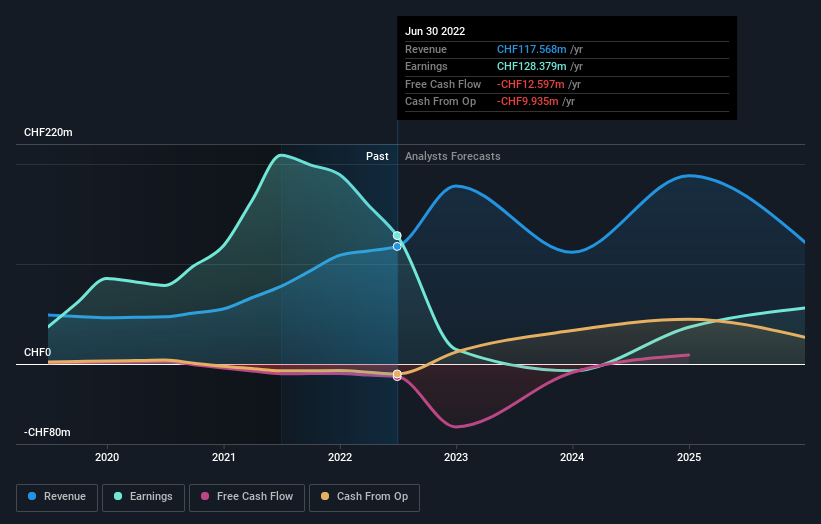Click the Jun 30 2022 tooltip date
The image size is (821, 524).
click(435, 31)
